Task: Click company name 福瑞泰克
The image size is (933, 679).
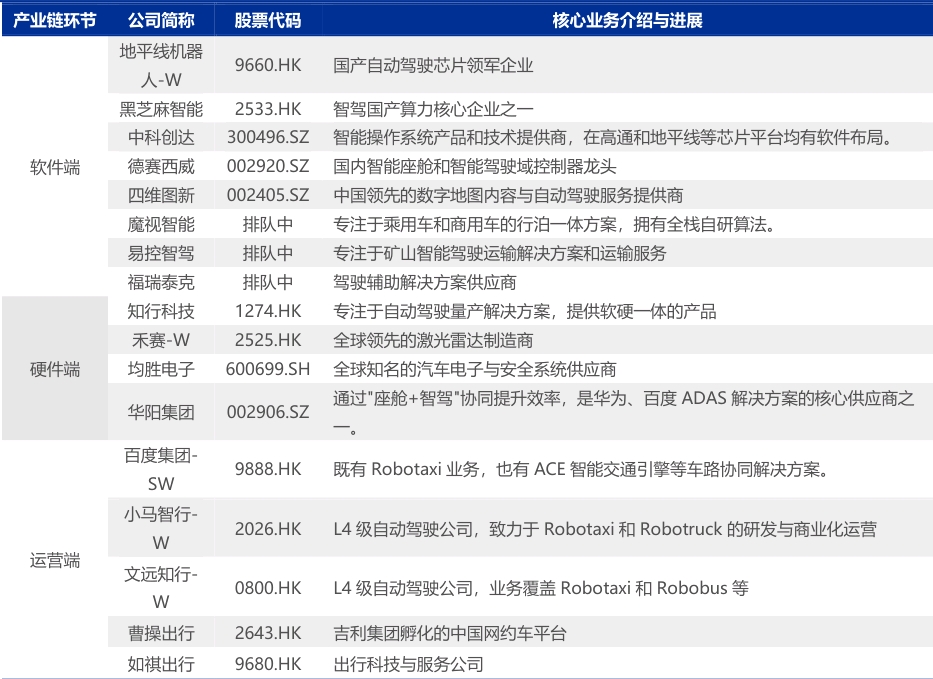Action: click(x=161, y=282)
